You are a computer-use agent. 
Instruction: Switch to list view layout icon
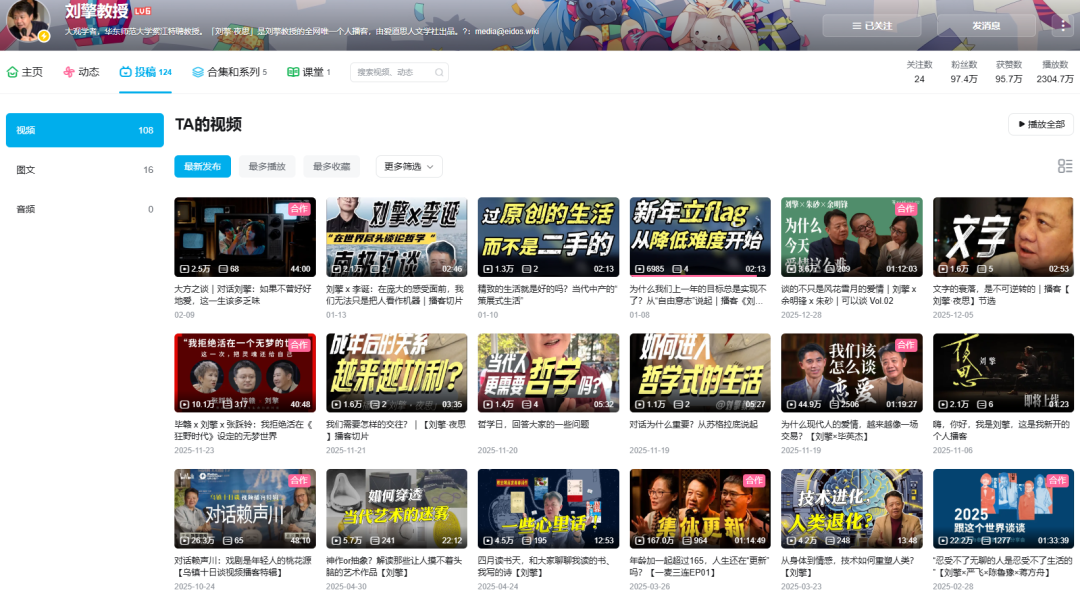tap(1065, 166)
